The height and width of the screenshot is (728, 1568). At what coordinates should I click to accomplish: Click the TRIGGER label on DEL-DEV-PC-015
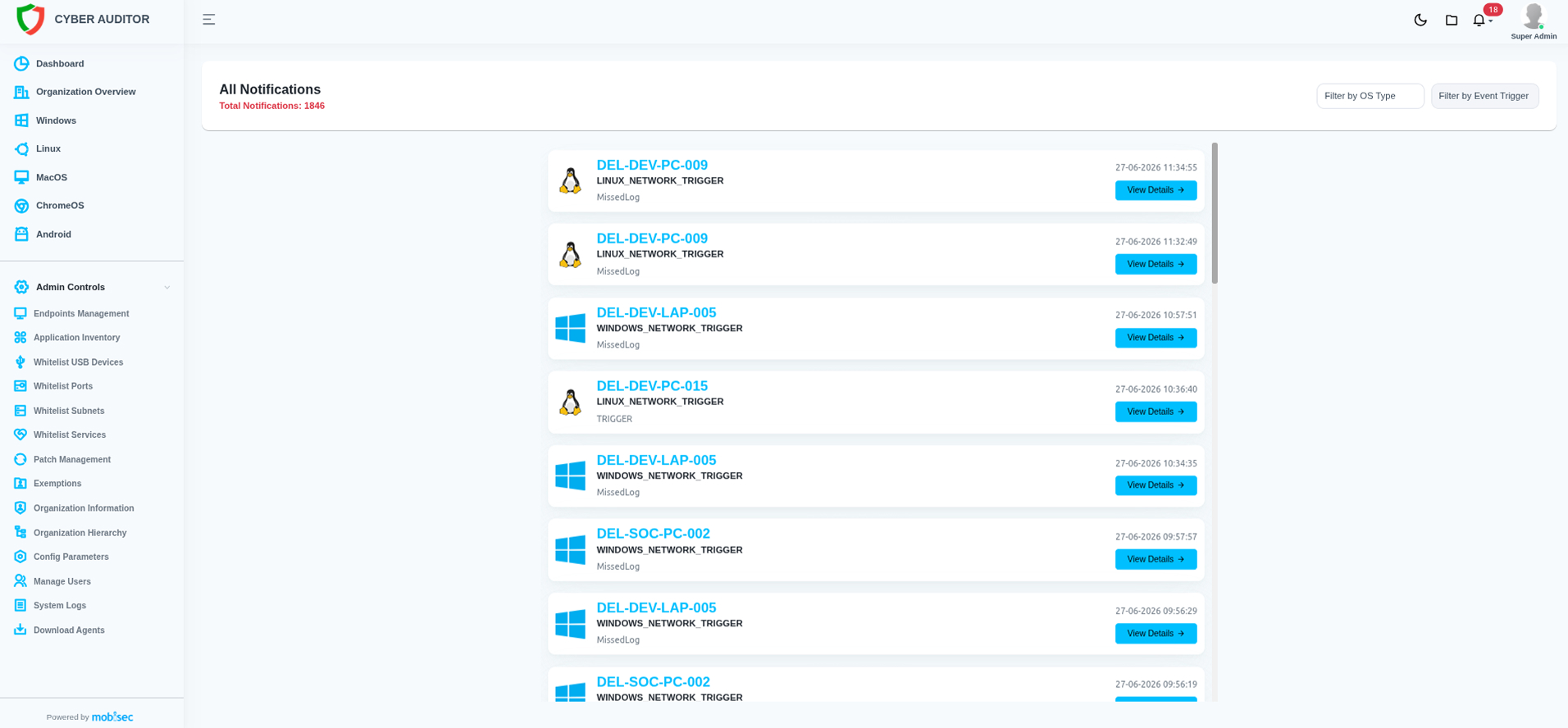[x=614, y=419]
